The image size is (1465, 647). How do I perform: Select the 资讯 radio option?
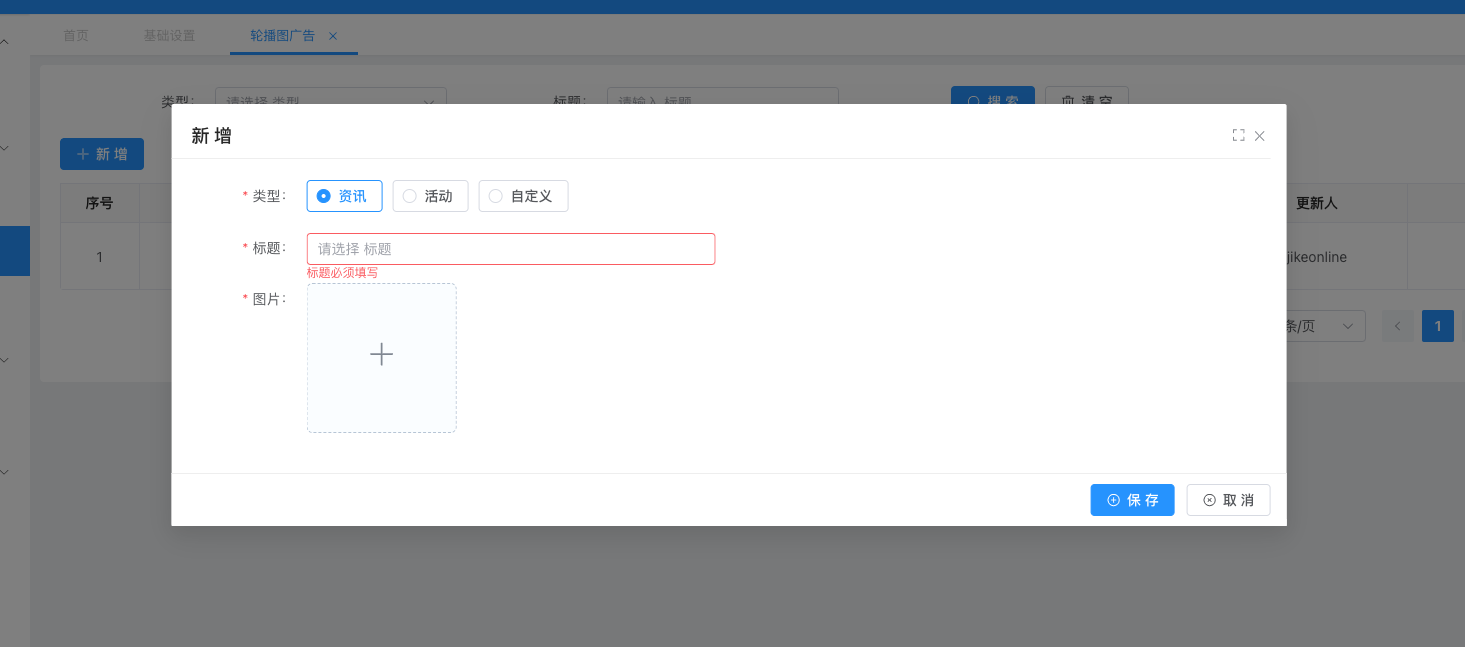pos(344,196)
